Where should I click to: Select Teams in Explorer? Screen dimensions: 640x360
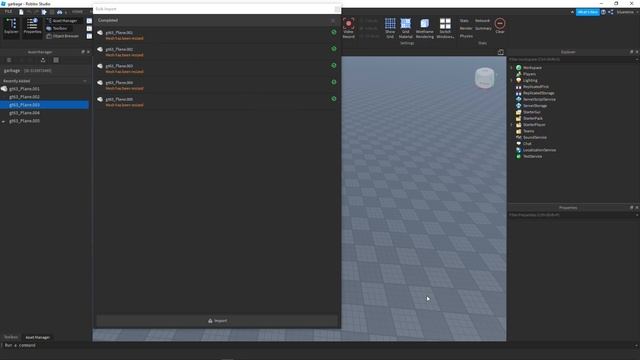[528, 131]
